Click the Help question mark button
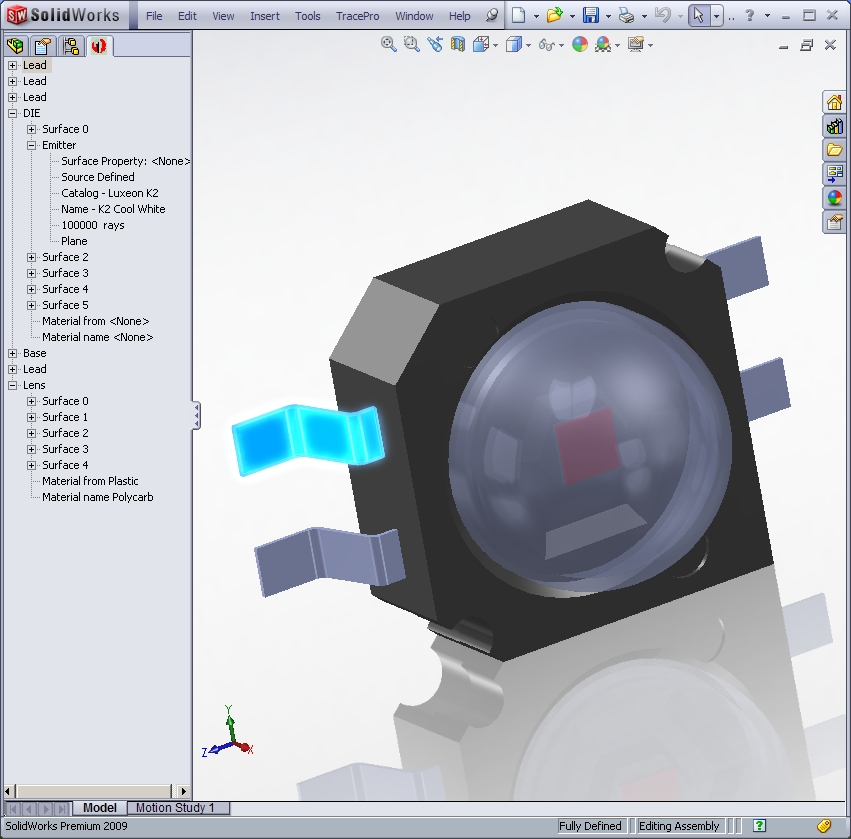The width and height of the screenshot is (851, 839). [x=748, y=16]
